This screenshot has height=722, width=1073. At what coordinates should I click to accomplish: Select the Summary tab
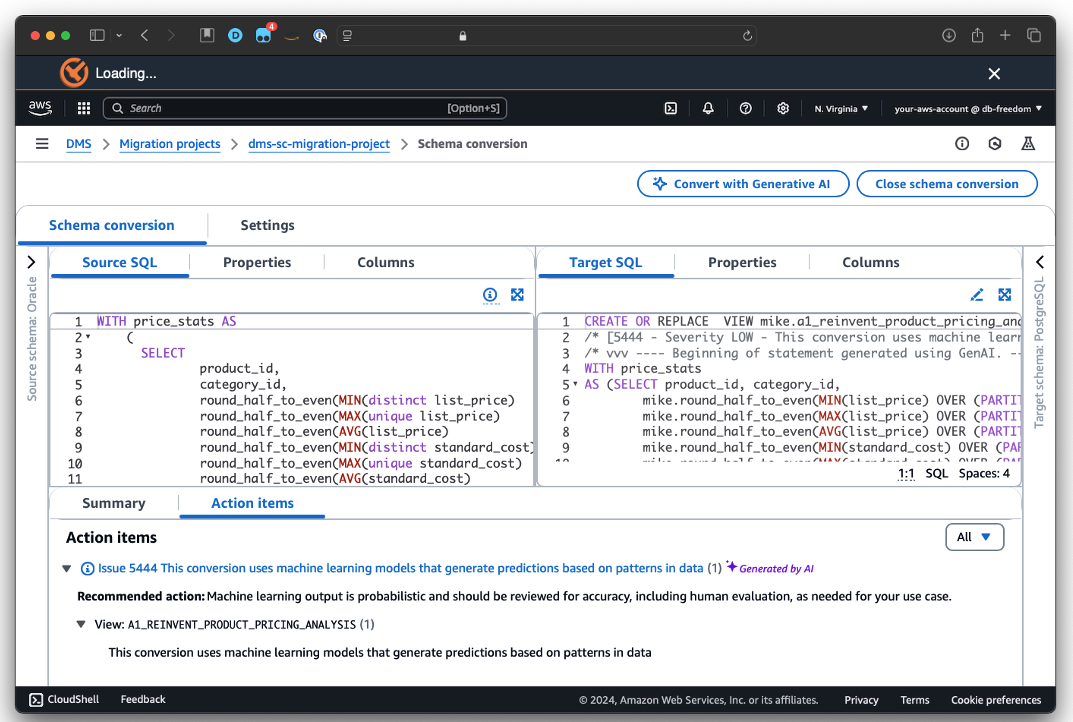pos(114,503)
